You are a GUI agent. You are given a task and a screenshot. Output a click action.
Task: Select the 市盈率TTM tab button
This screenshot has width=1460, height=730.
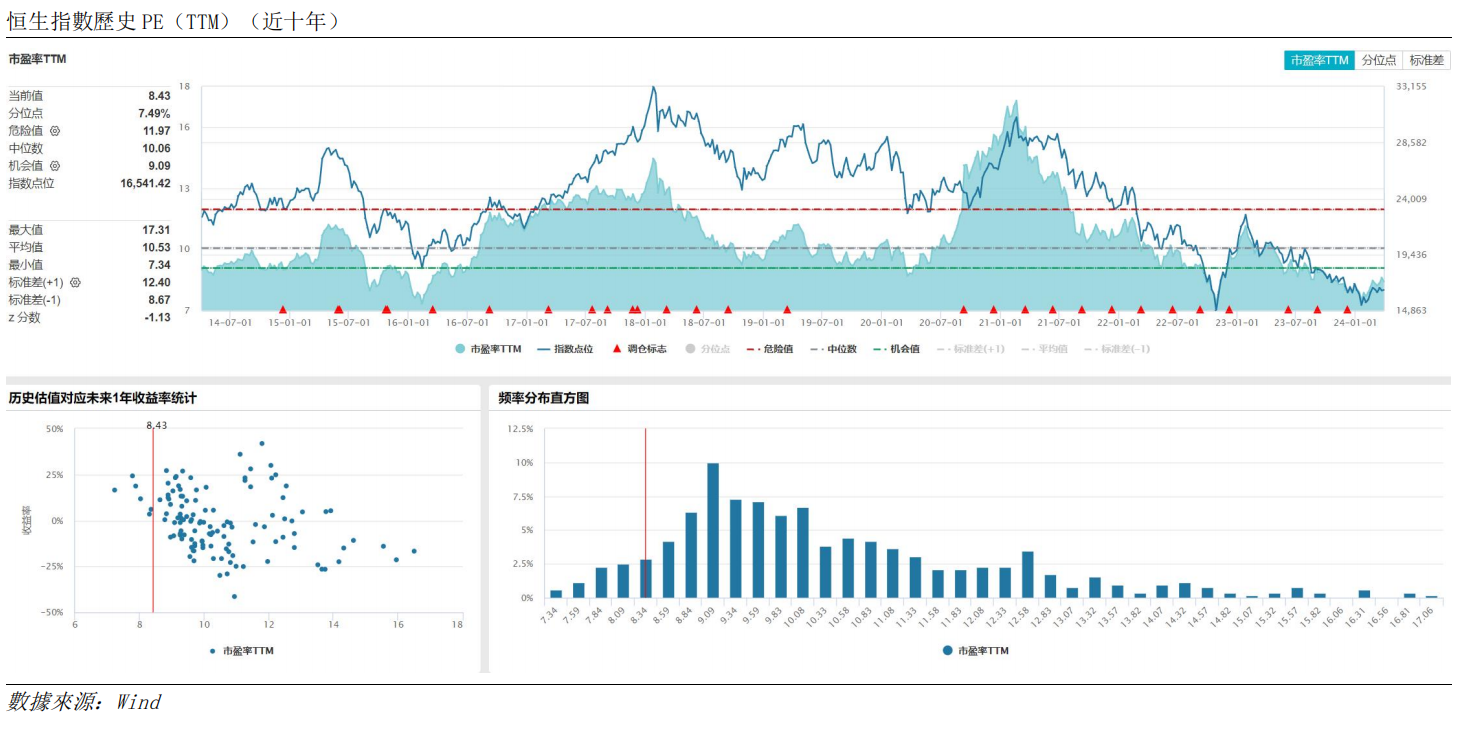coord(1320,60)
